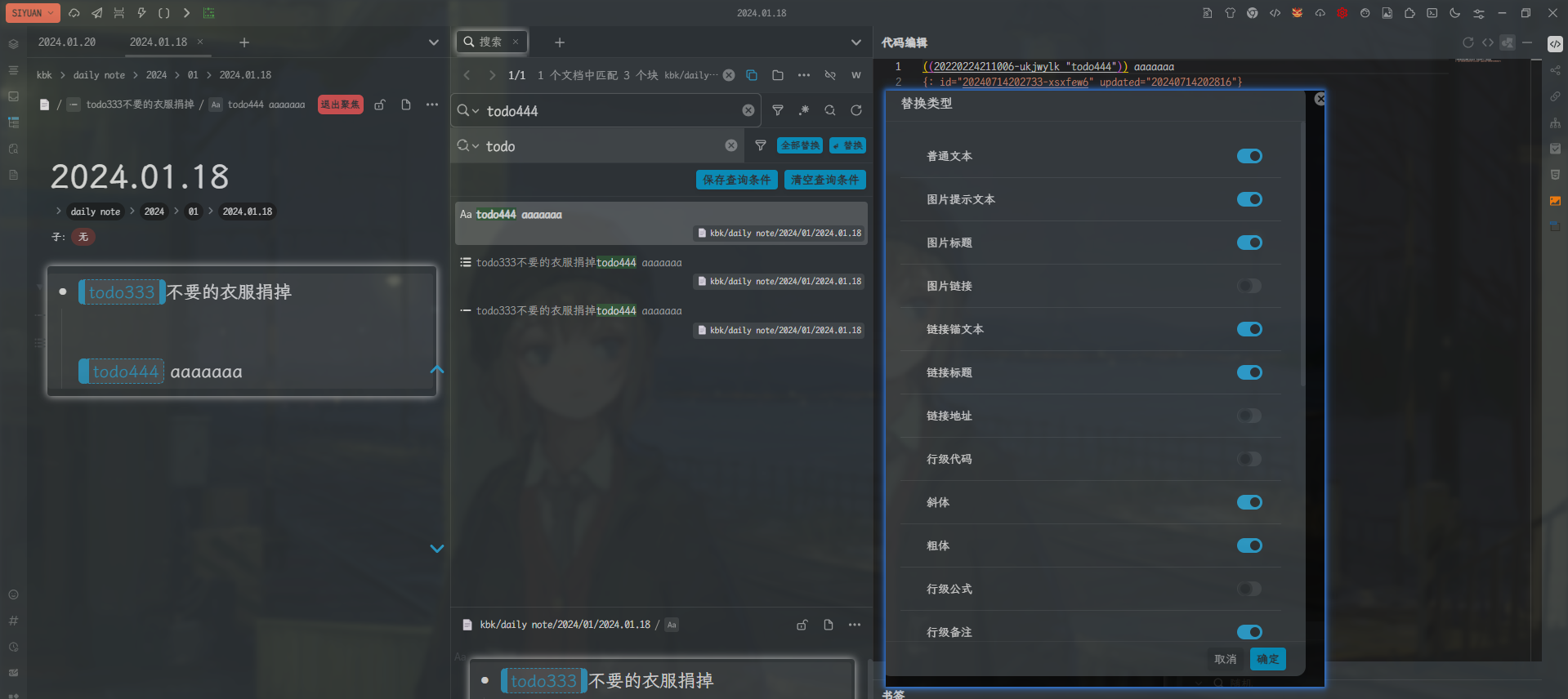This screenshot has height=699, width=1568.
Task: Click the image file icon in top toolbar
Action: tap(1387, 13)
